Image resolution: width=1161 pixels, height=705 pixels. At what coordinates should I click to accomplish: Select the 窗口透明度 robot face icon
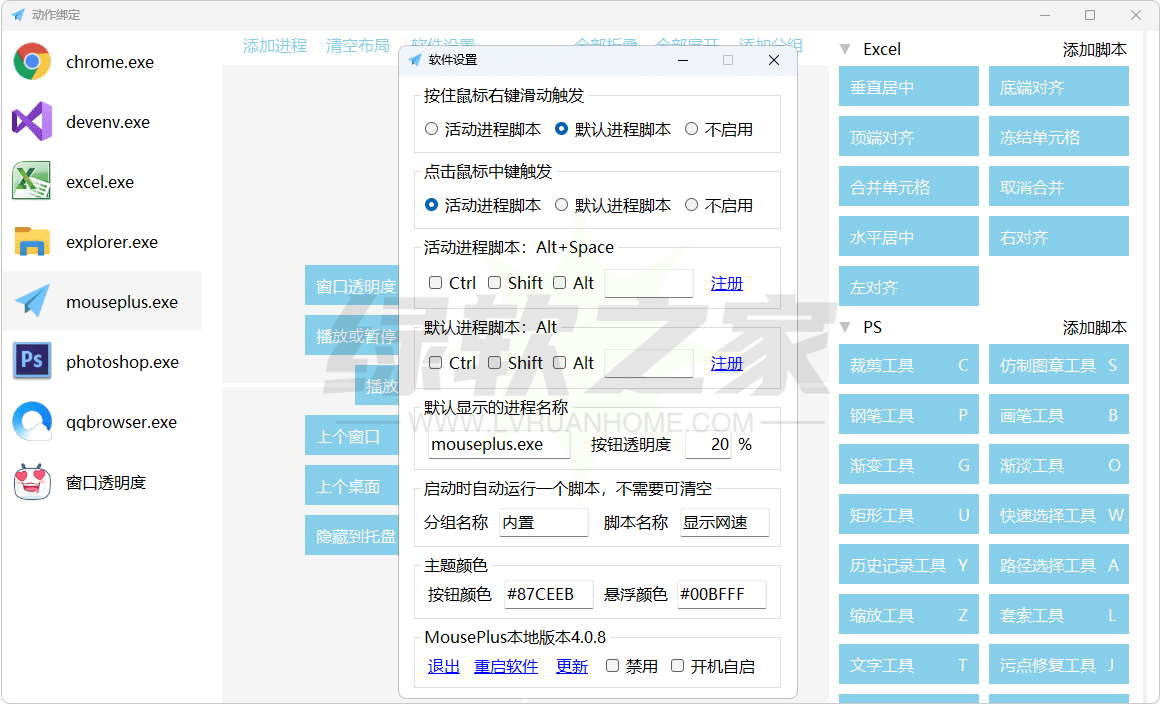pyautogui.click(x=32, y=482)
